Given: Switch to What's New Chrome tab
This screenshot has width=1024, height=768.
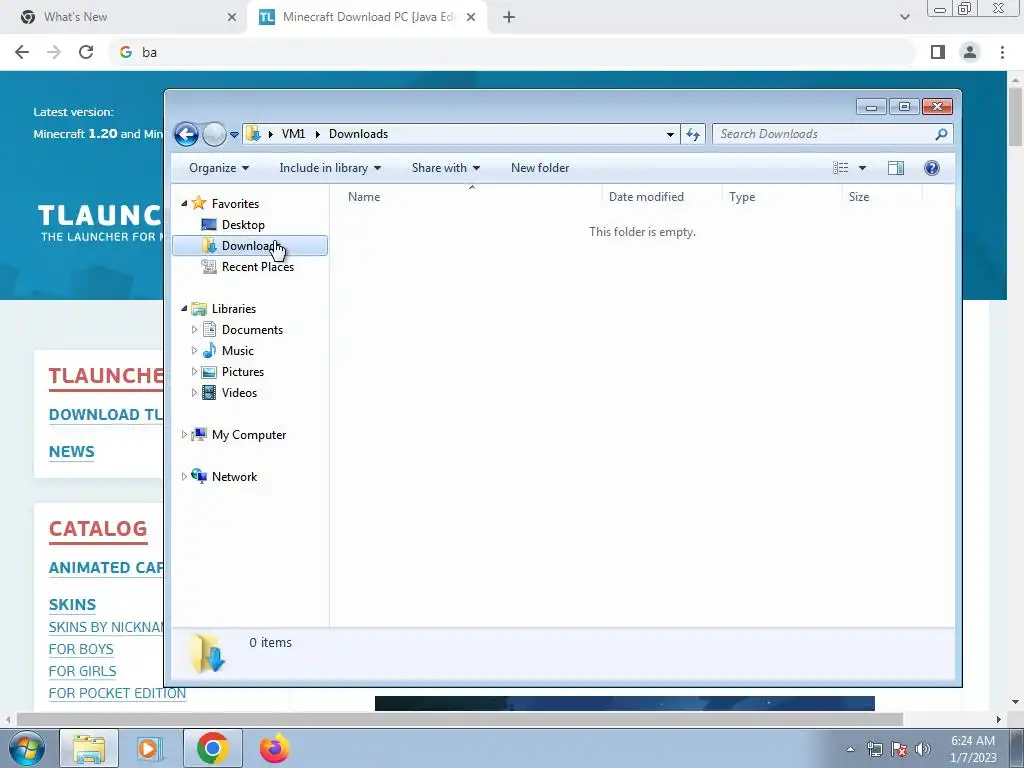Looking at the screenshot, I should (x=124, y=17).
